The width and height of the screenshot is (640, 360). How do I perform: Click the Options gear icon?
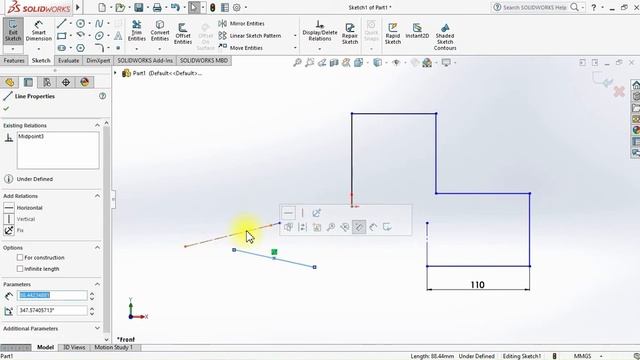click(237, 7)
